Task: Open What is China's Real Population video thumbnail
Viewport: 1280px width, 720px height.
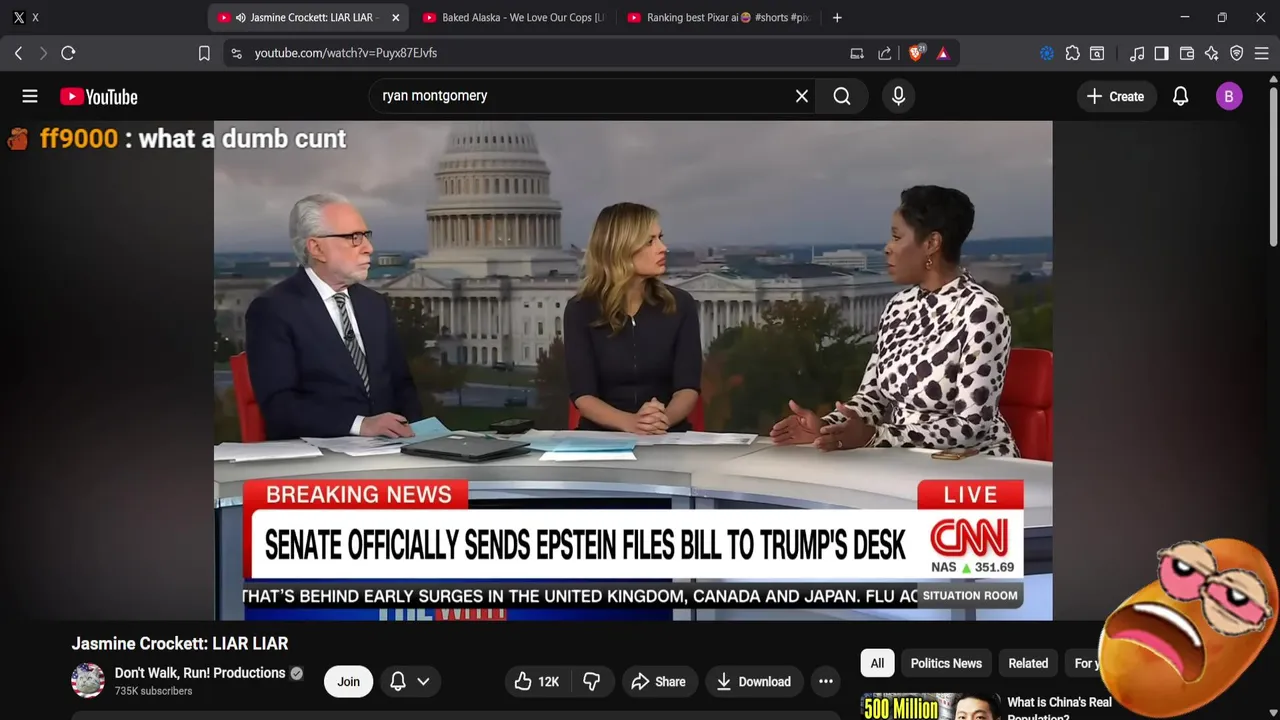Action: click(x=930, y=706)
